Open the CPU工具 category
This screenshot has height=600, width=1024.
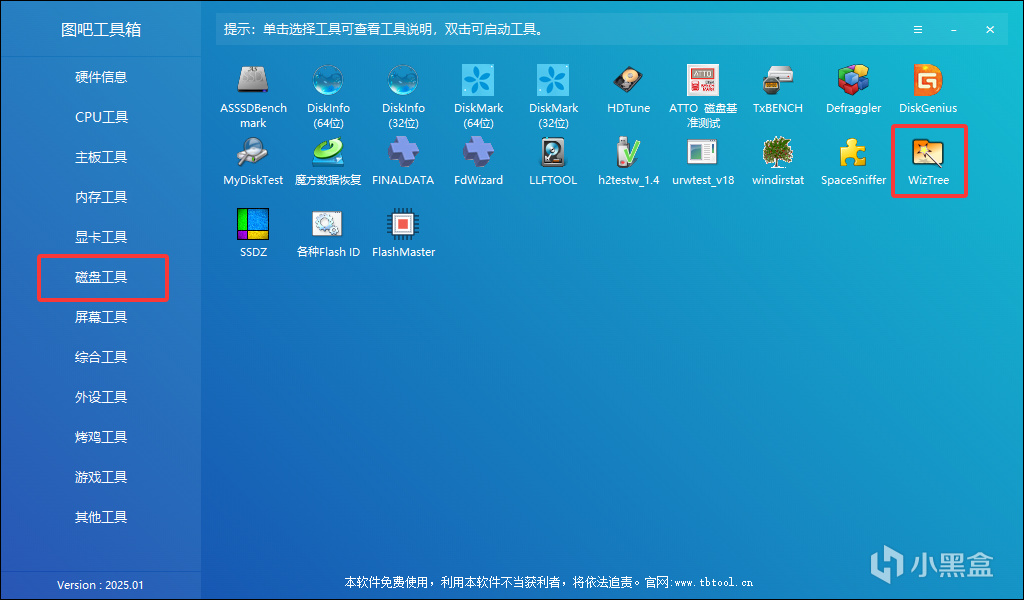(101, 117)
